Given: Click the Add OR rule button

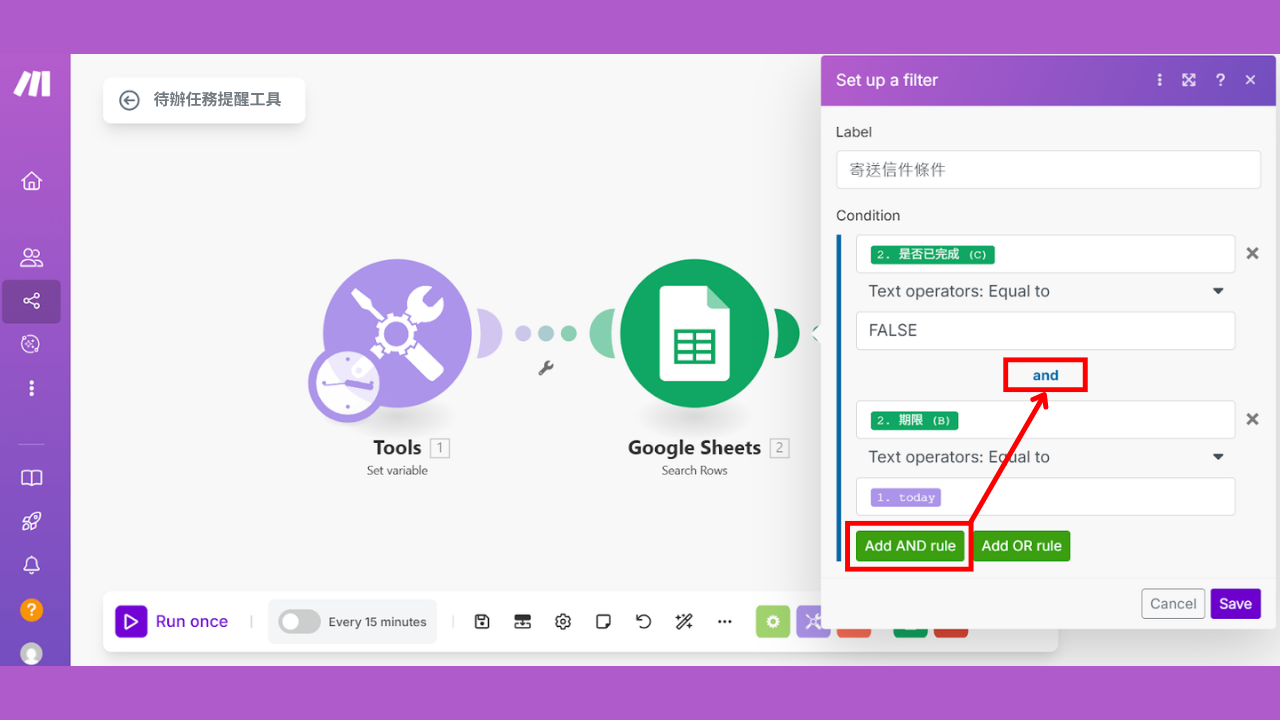Looking at the screenshot, I should [1021, 546].
